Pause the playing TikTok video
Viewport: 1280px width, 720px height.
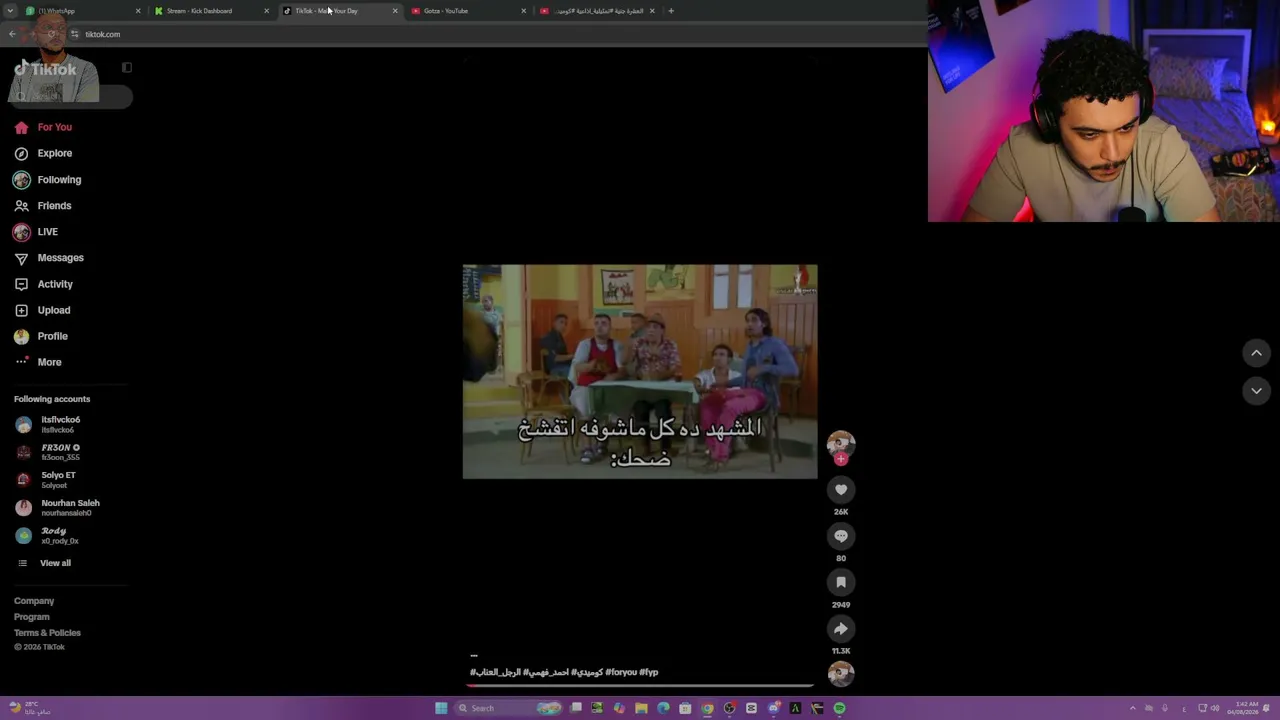[640, 372]
